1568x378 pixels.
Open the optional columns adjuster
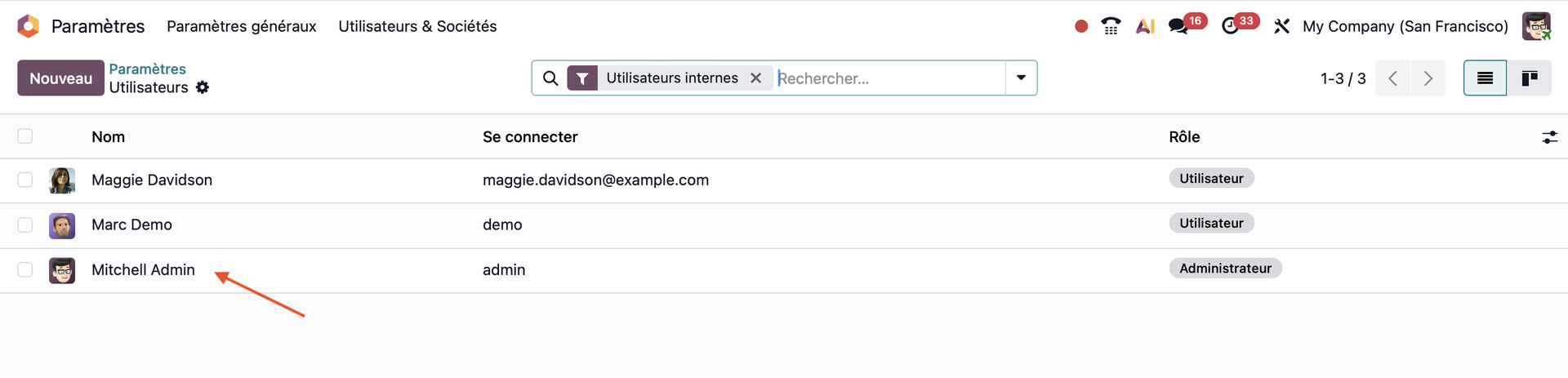(1549, 137)
